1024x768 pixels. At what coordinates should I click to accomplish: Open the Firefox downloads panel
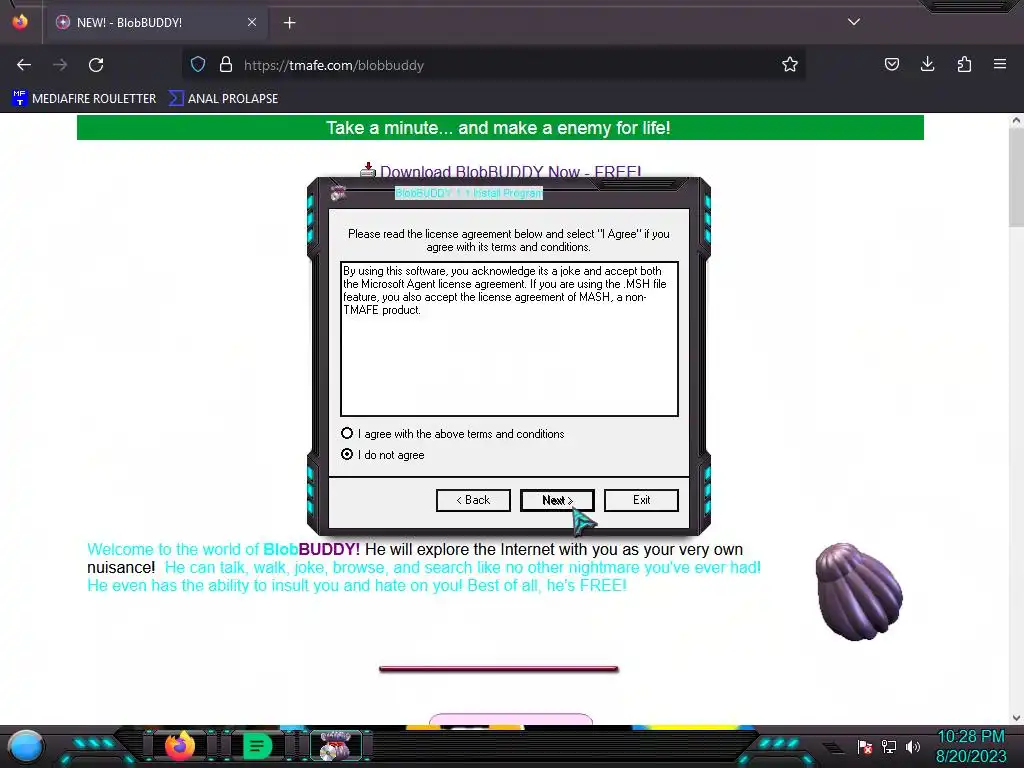tap(927, 65)
